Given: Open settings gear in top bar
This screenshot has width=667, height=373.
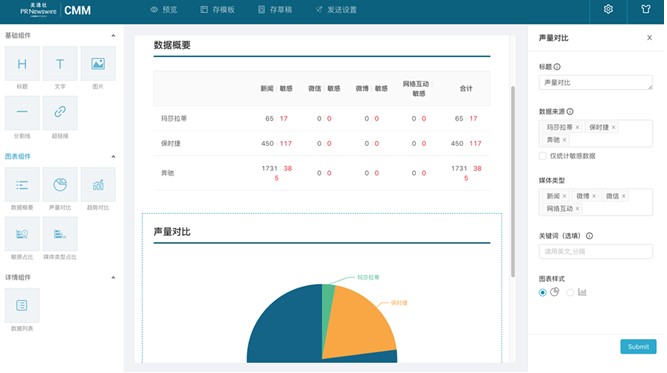Looking at the screenshot, I should [x=608, y=9].
